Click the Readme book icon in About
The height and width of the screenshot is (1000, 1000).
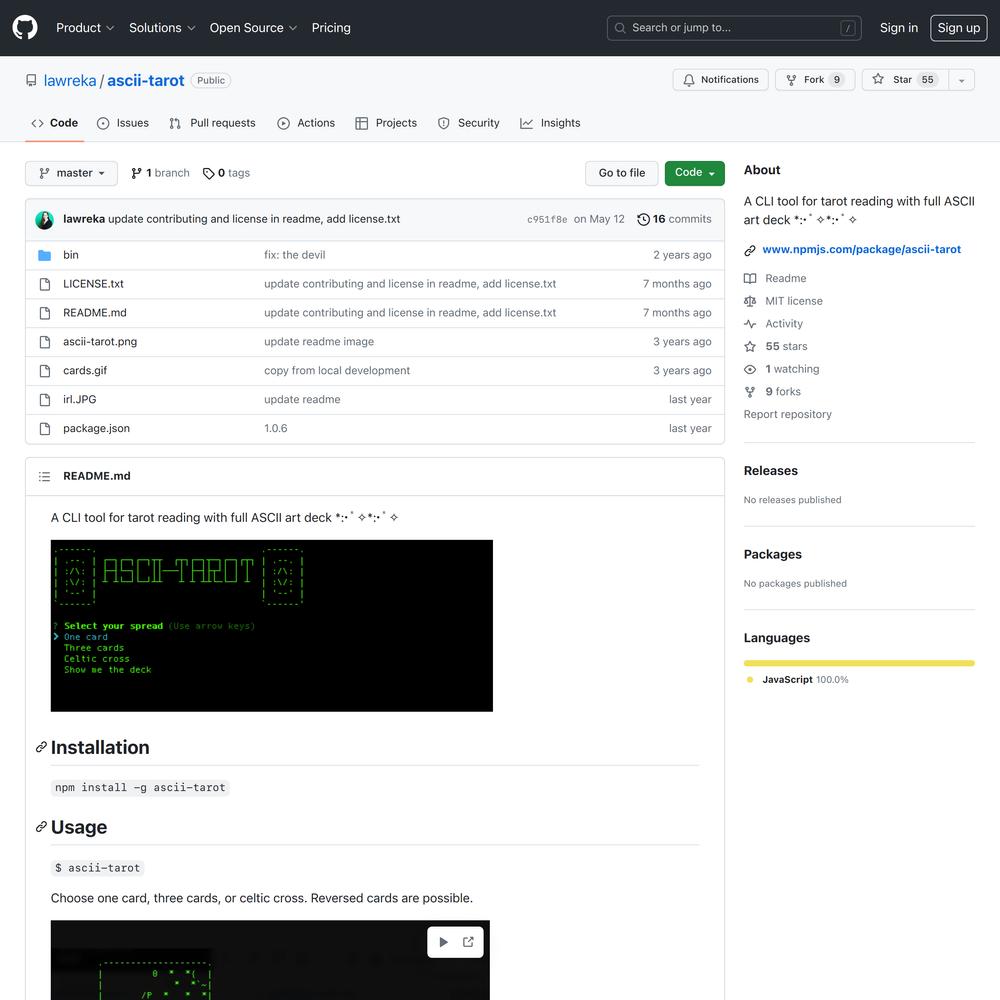coord(750,279)
